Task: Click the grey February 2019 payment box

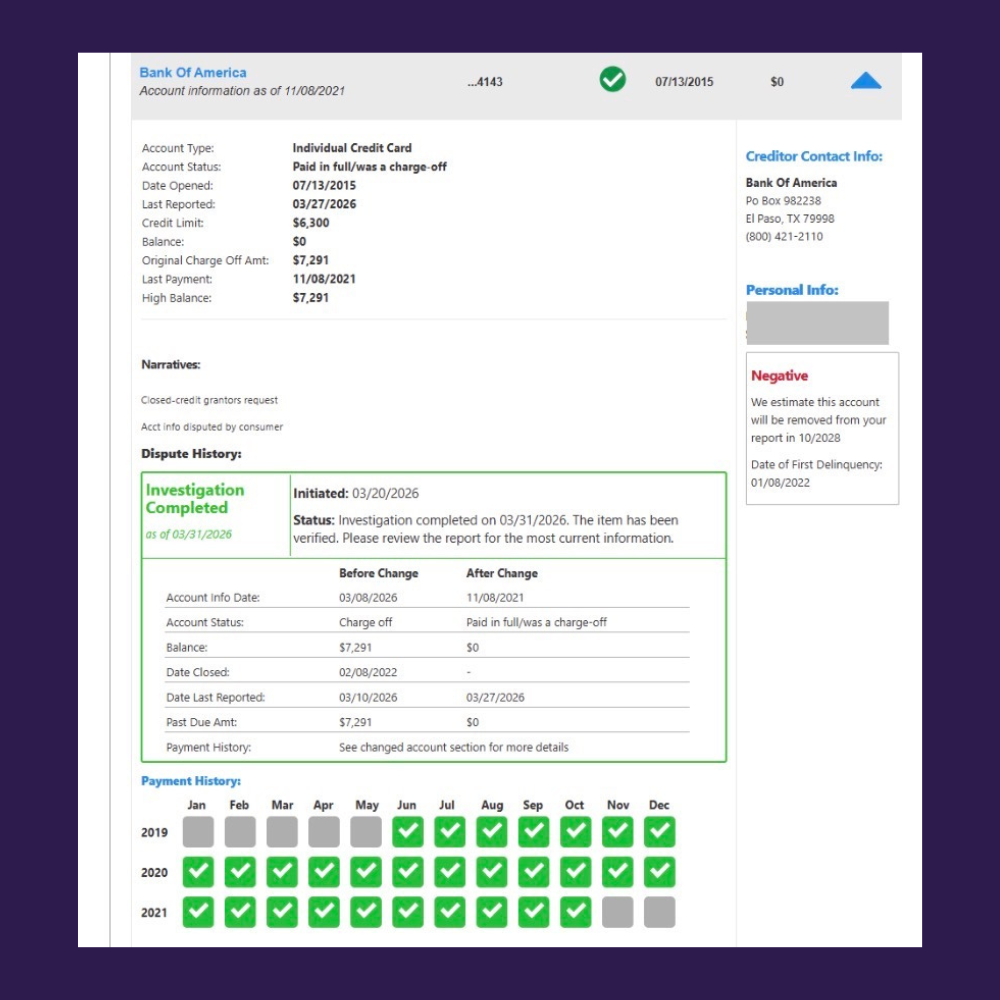Action: [240, 832]
